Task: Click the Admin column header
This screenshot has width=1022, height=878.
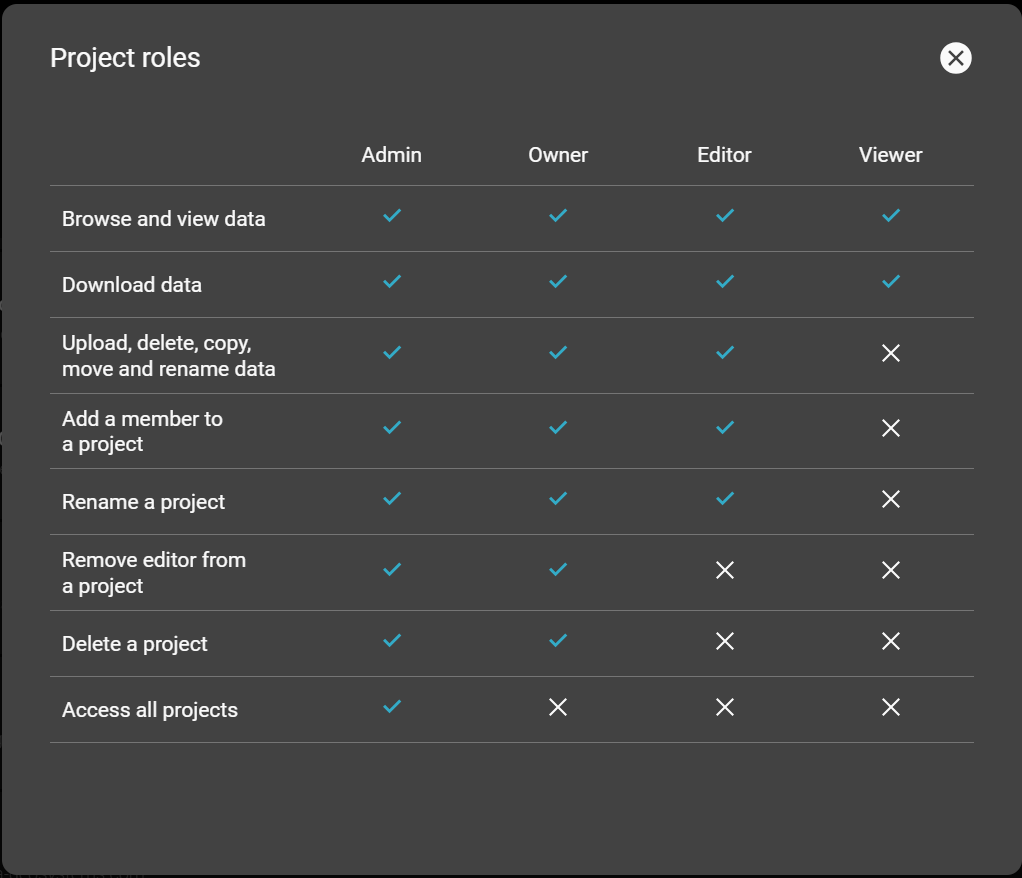Action: 391,155
